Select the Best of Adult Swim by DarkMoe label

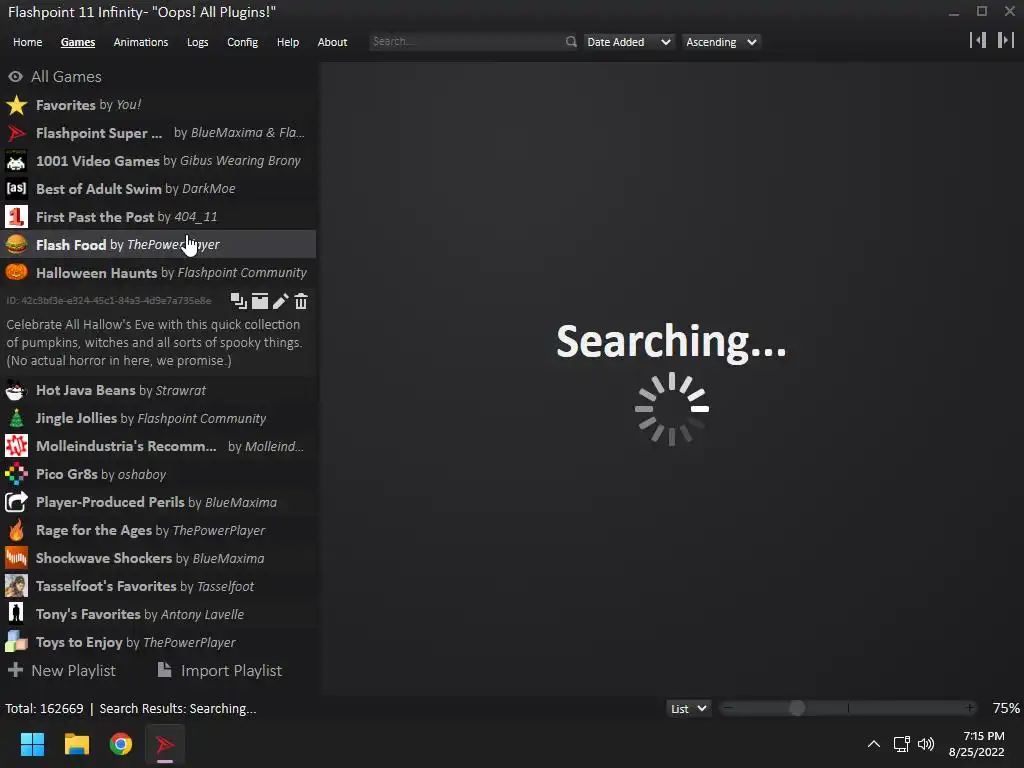pyautogui.click(x=136, y=189)
